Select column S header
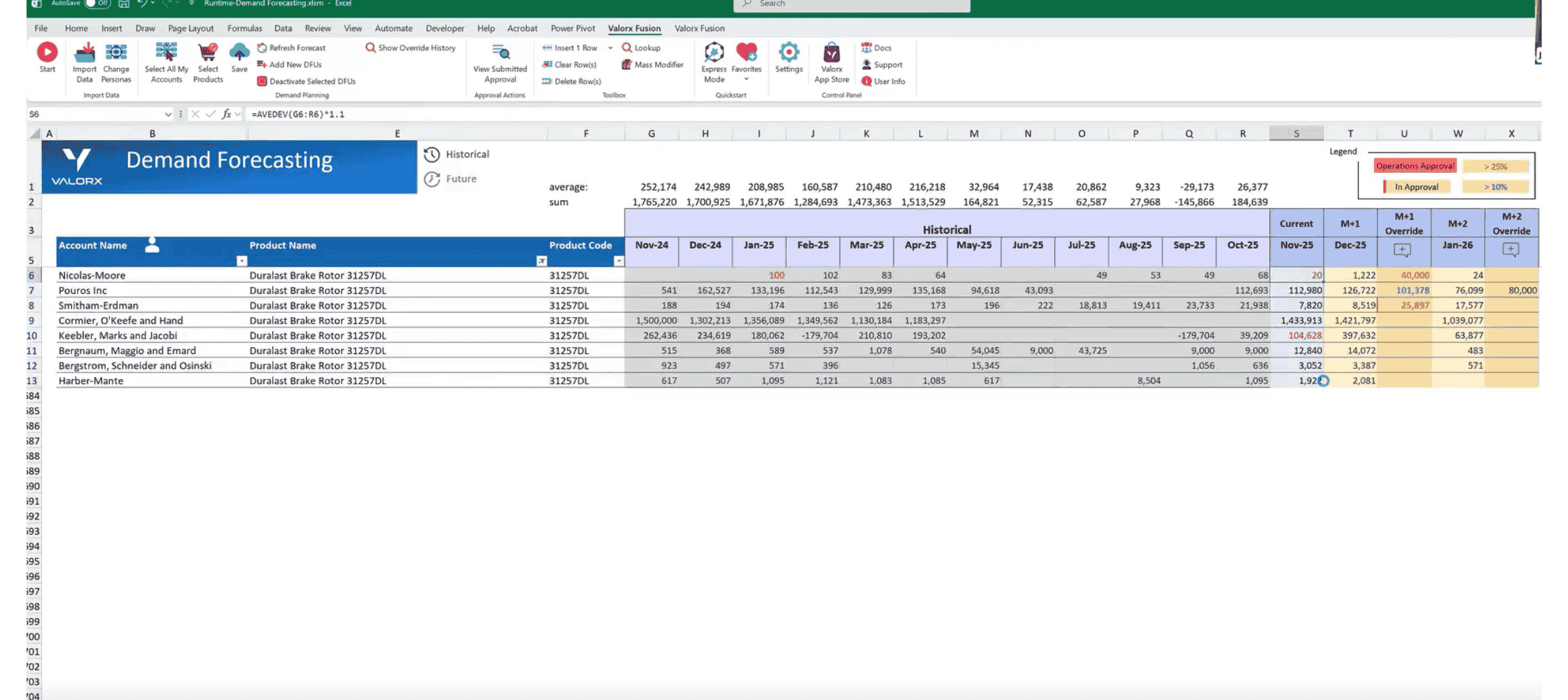This screenshot has height=700, width=1568. point(1296,133)
